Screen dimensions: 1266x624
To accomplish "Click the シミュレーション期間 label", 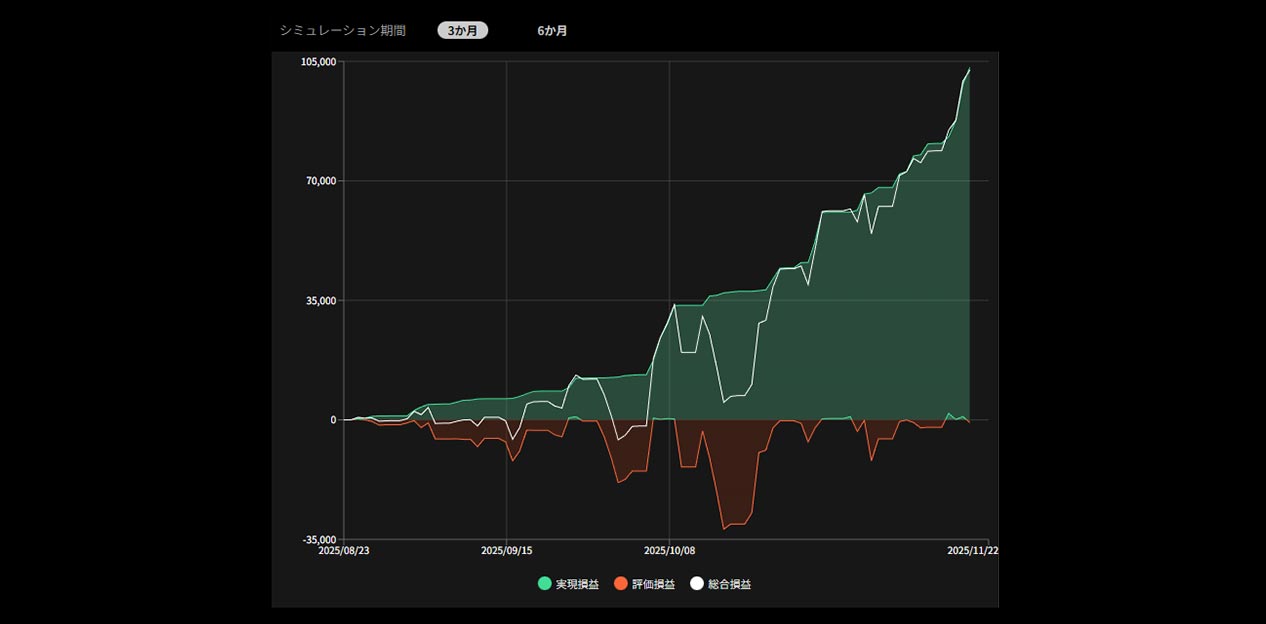I will click(x=343, y=31).
